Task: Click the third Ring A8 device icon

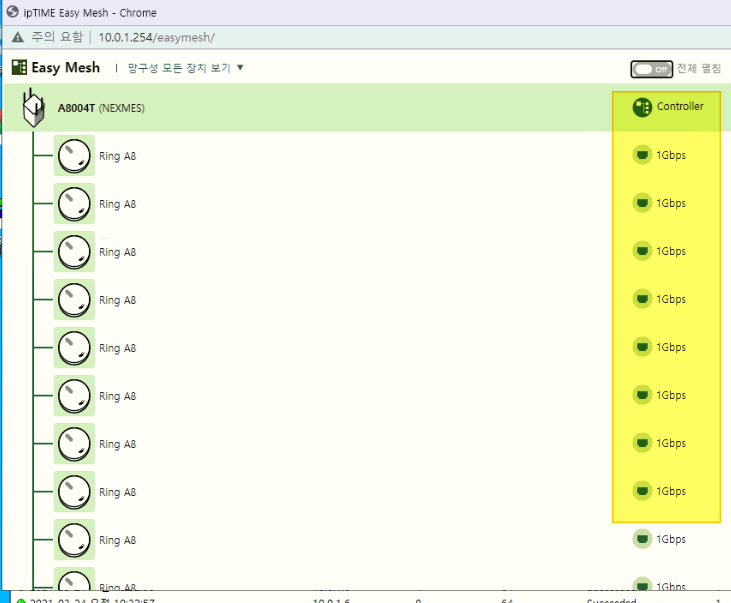Action: (74, 252)
